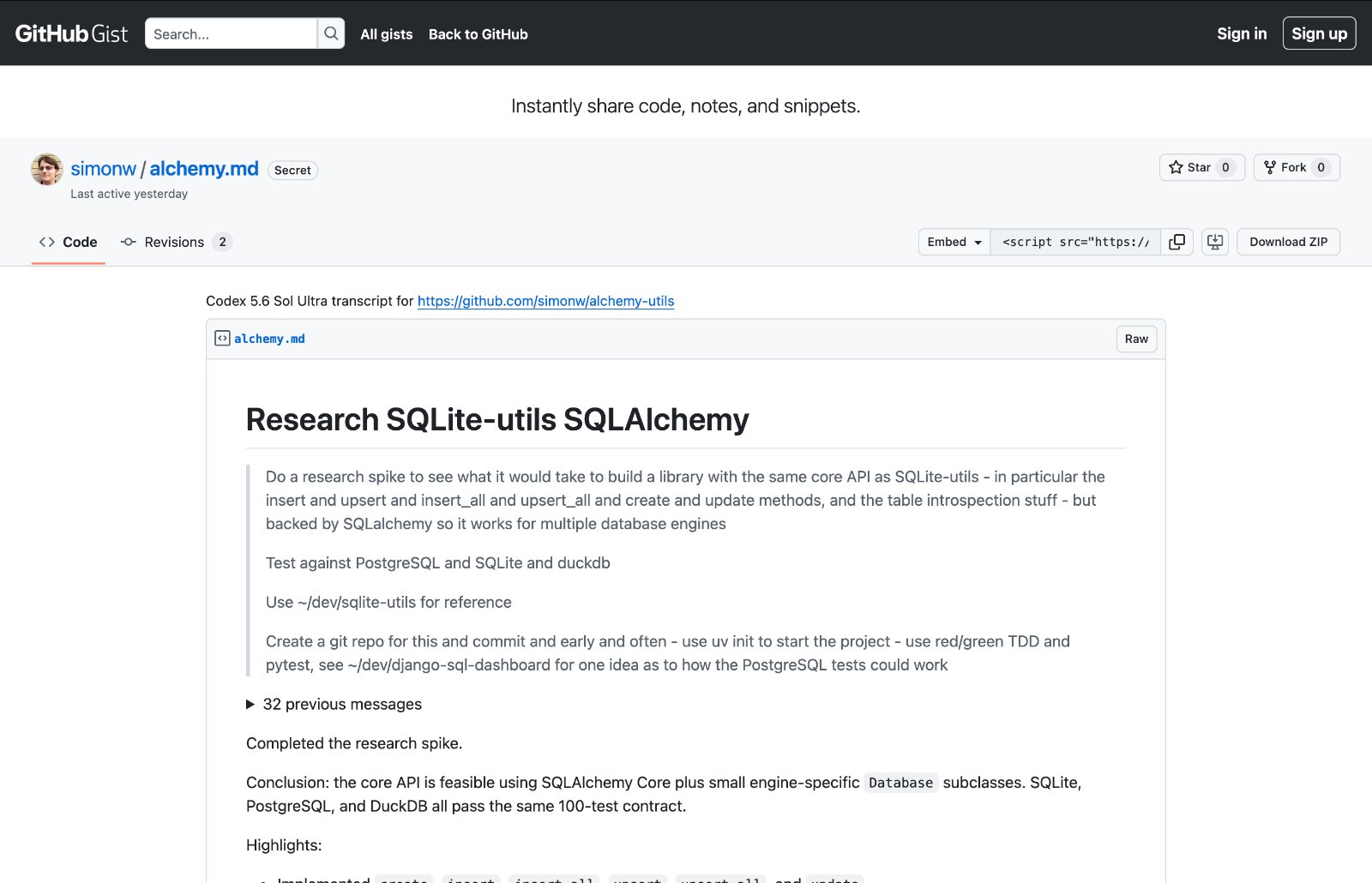Image resolution: width=1372 pixels, height=883 pixels.
Task: Click the Sign up button
Action: (x=1319, y=33)
